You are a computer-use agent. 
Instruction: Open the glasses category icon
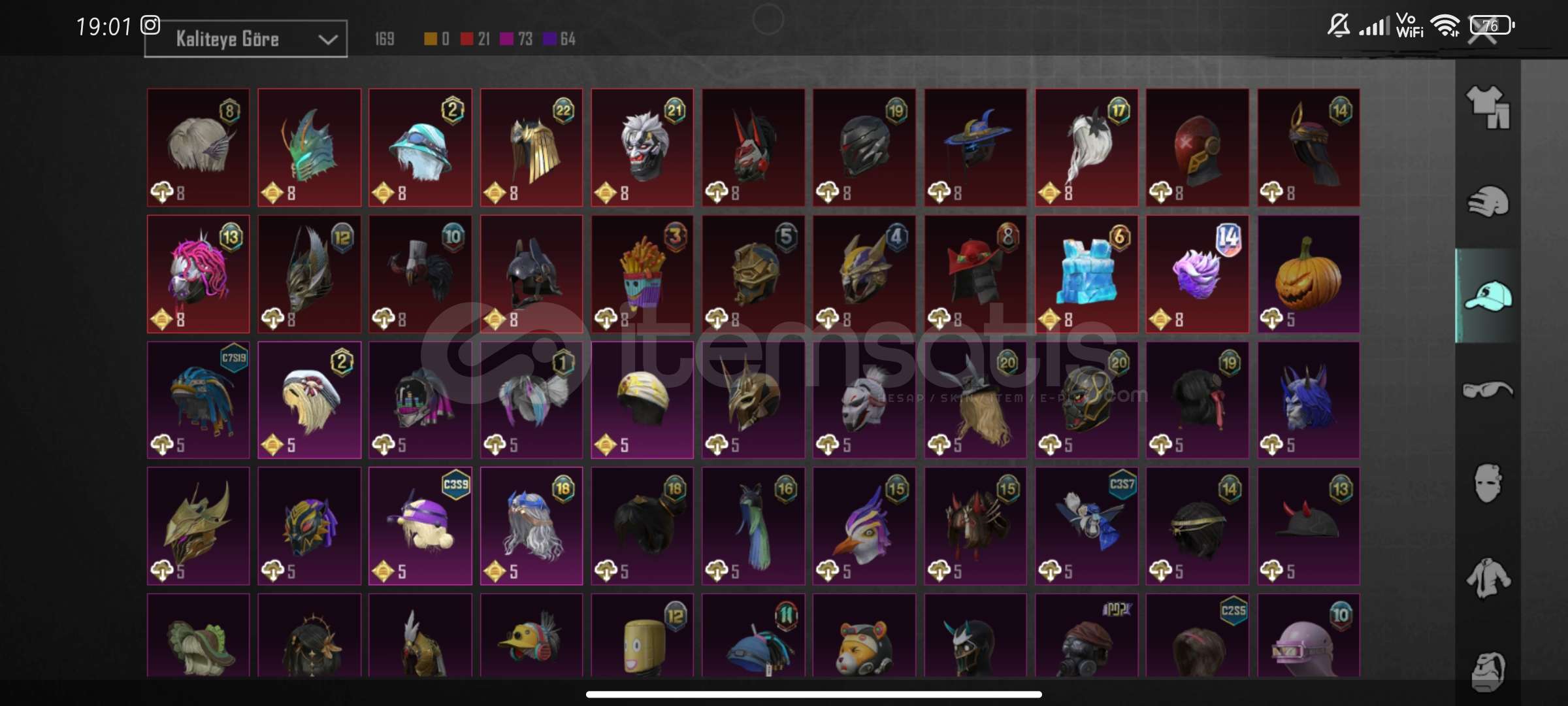pos(1488,390)
